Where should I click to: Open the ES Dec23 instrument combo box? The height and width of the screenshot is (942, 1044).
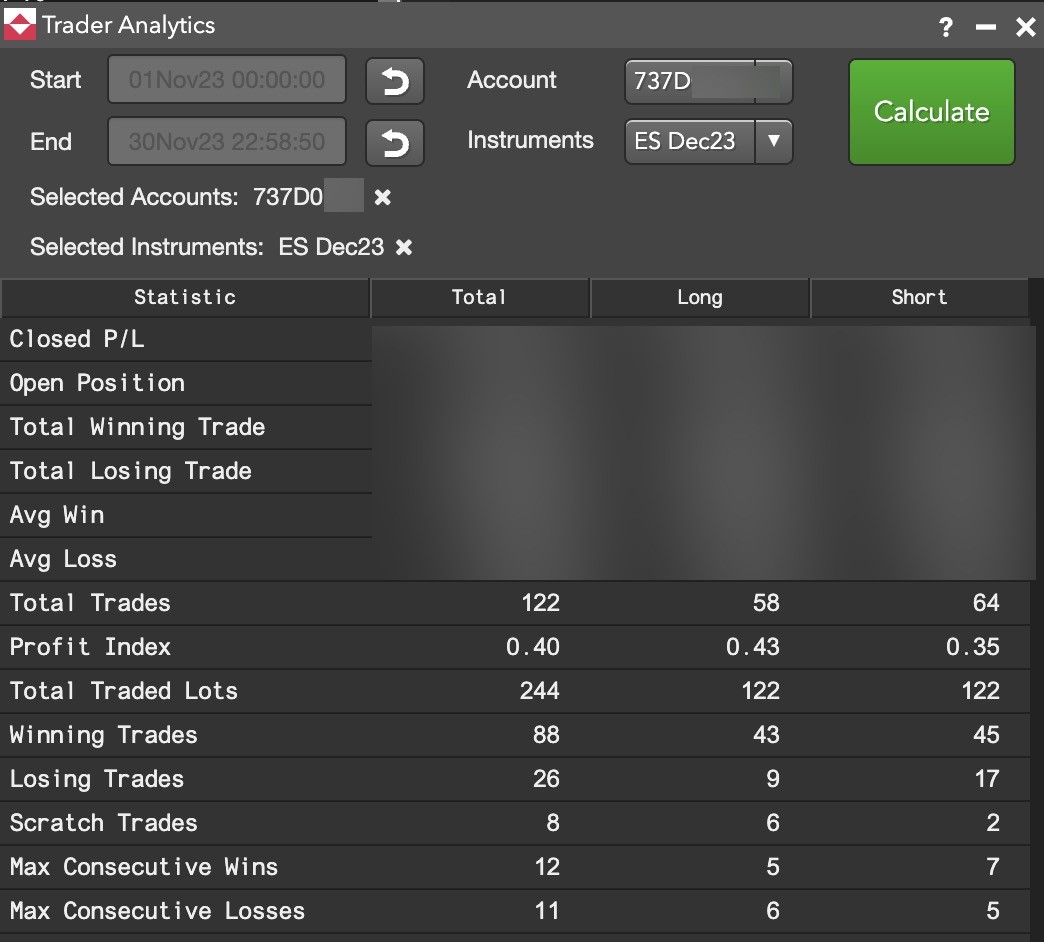689,141
